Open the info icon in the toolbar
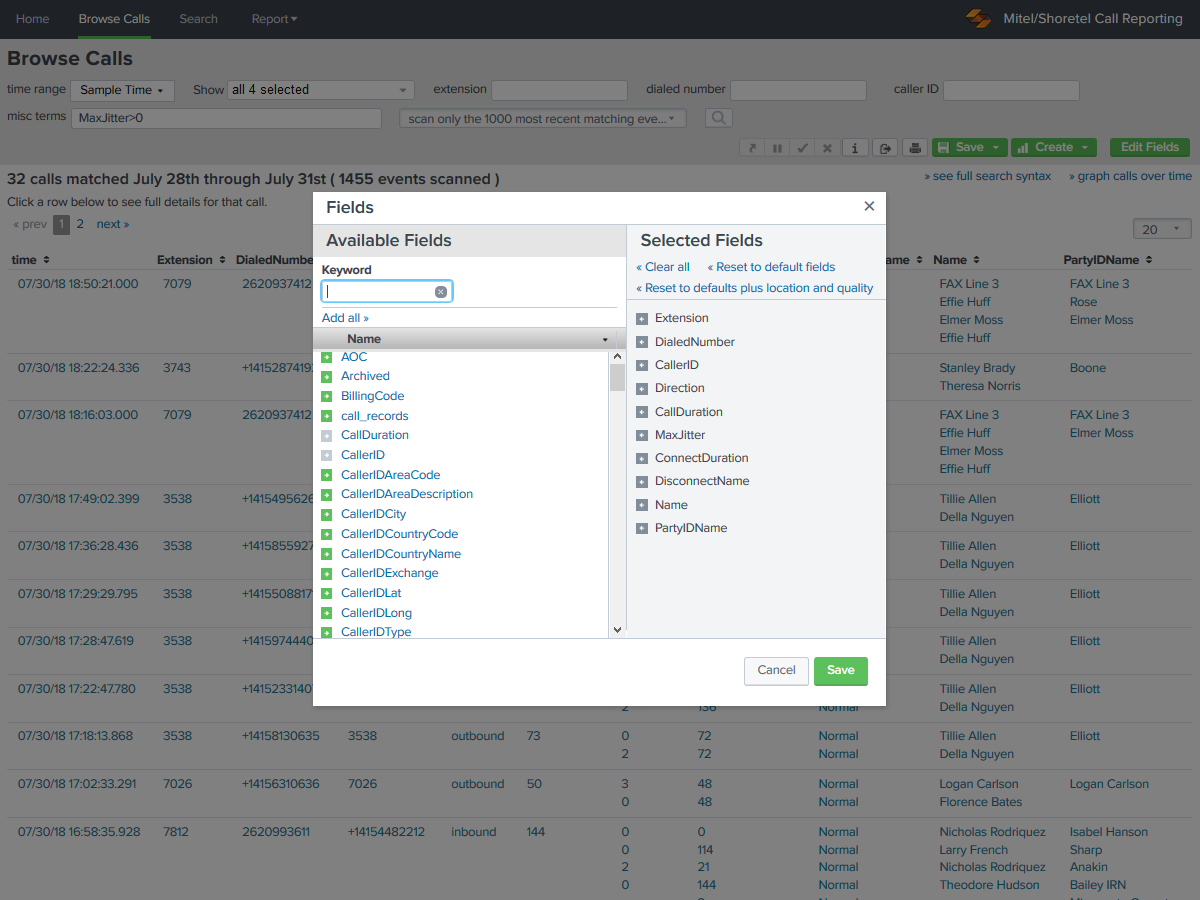1200x900 pixels. [x=855, y=147]
